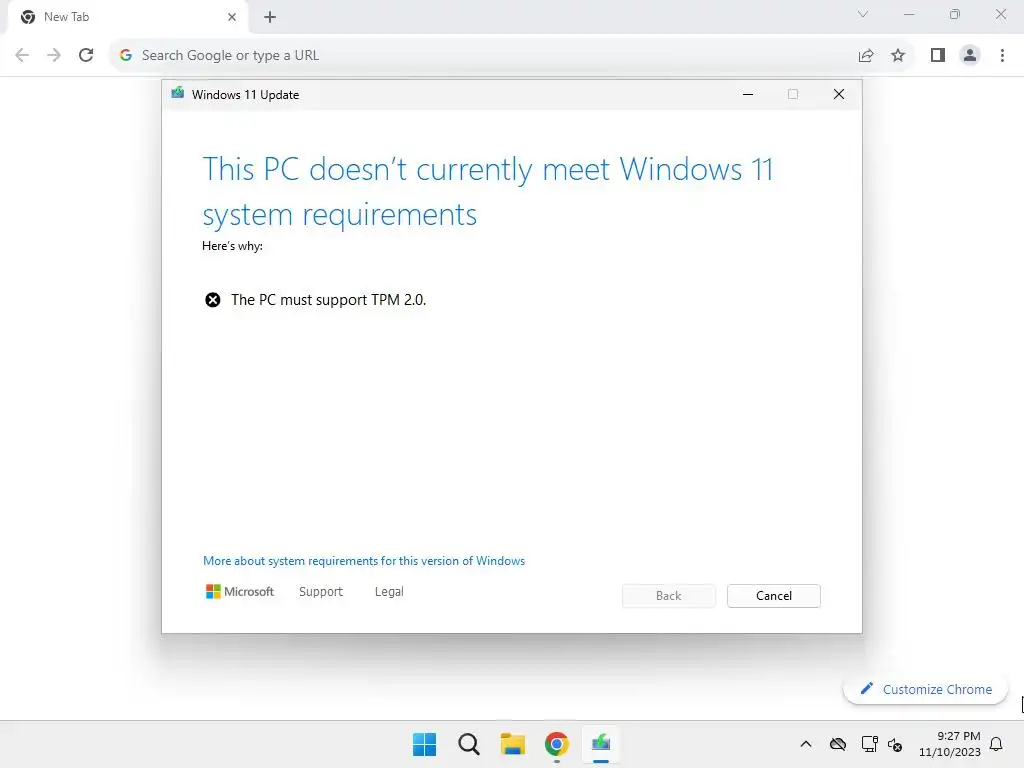This screenshot has width=1024, height=768.
Task: Click the Microsoft logo
Action: [x=240, y=592]
